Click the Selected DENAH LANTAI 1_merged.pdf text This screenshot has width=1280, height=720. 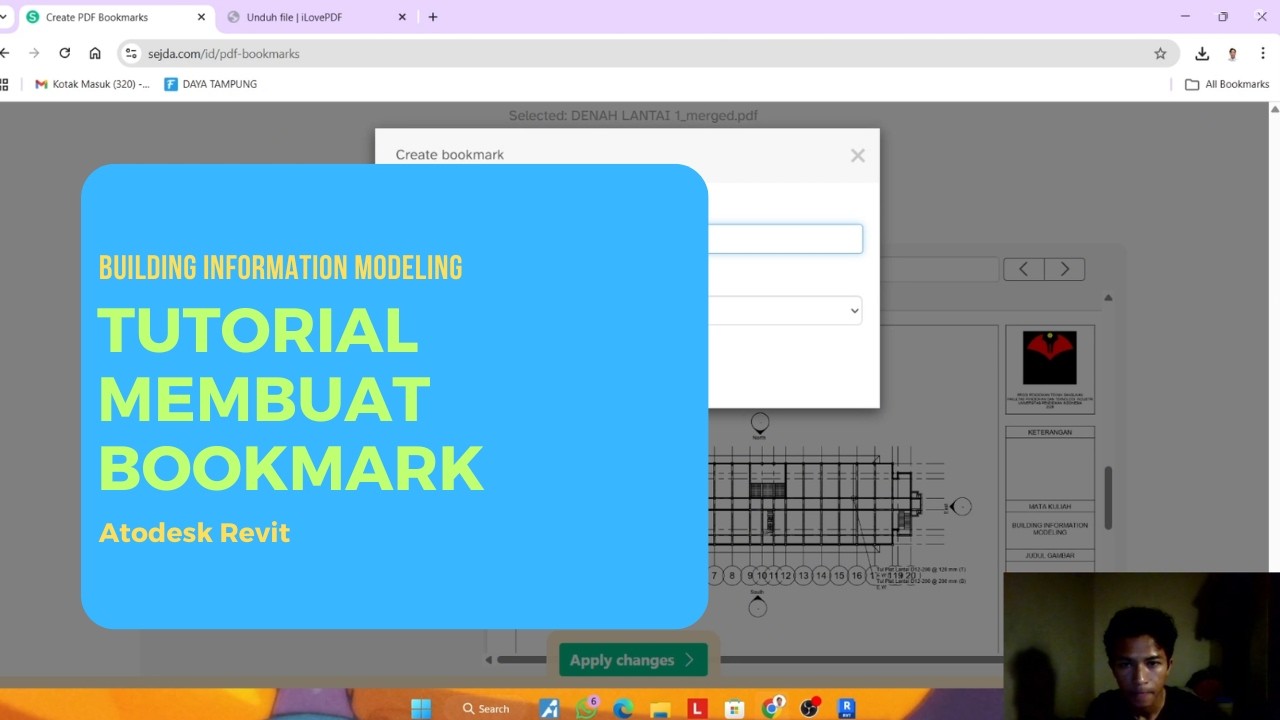coord(633,115)
